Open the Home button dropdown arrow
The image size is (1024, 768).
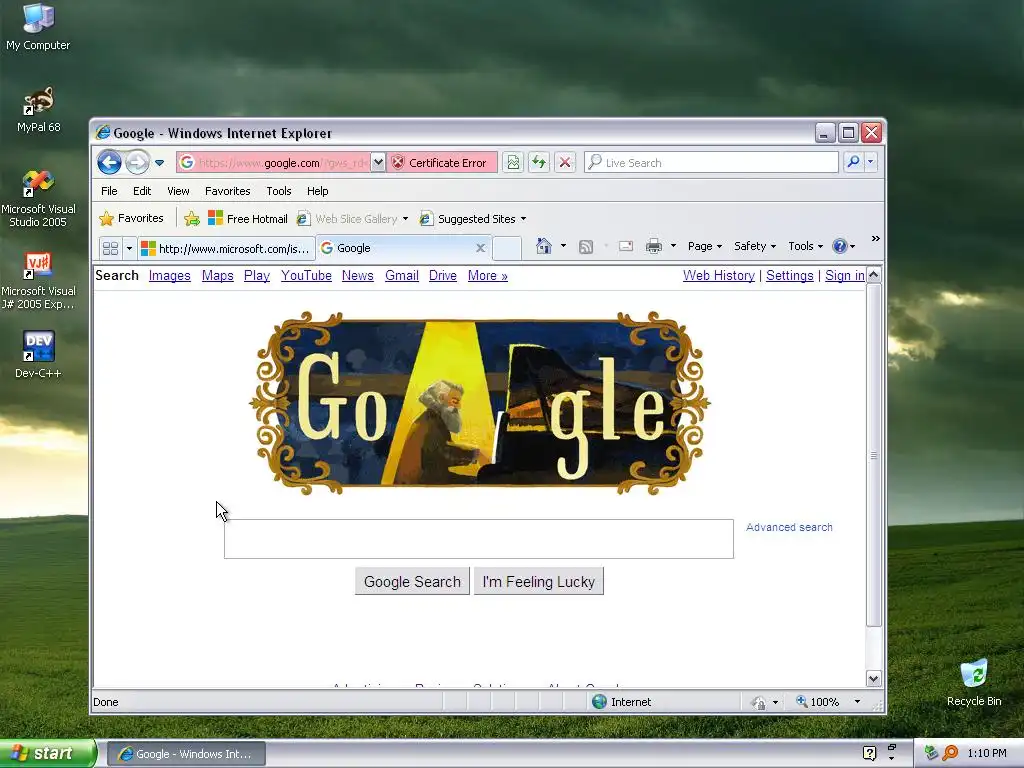click(563, 246)
